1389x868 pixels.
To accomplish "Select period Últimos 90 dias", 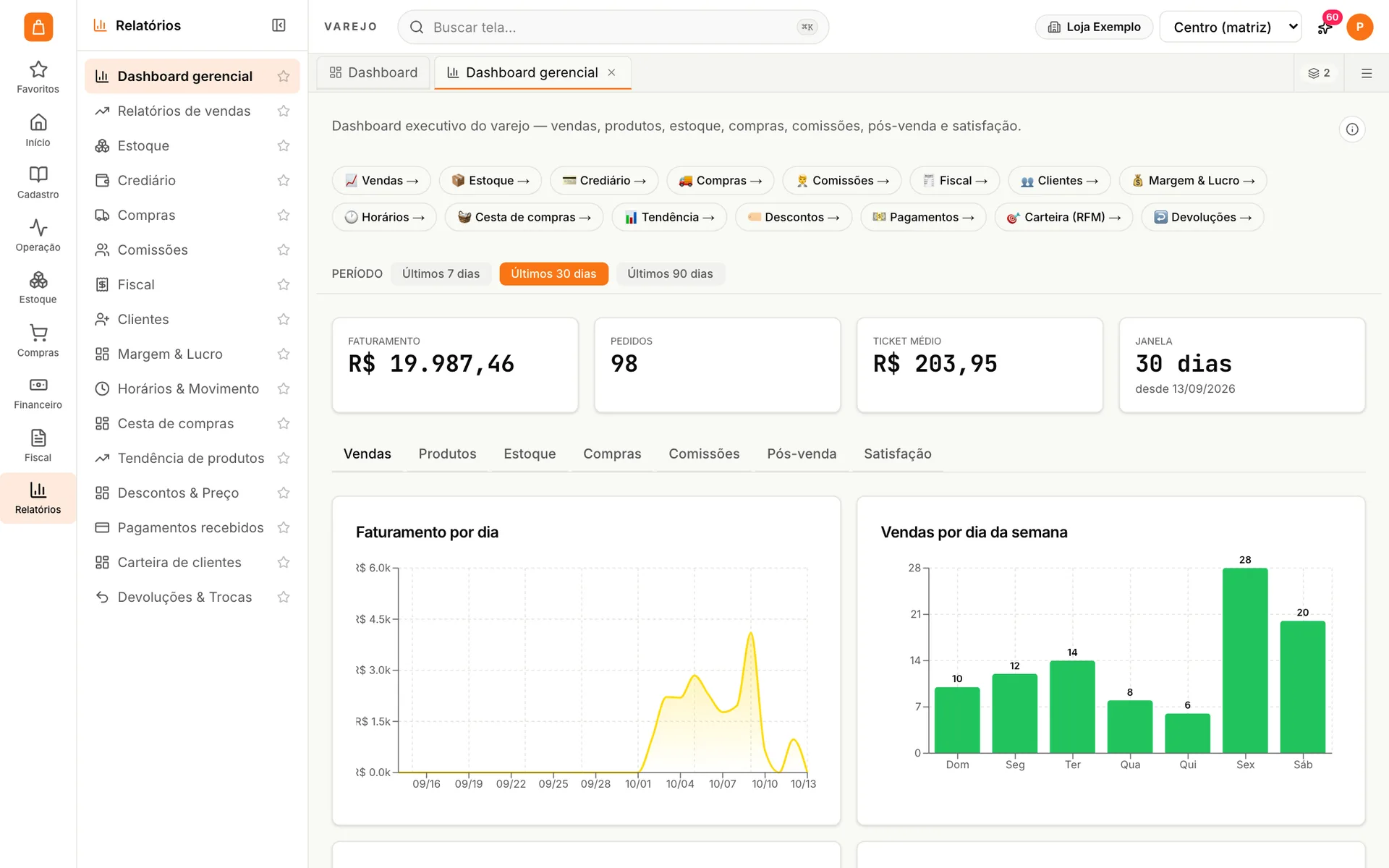I will [670, 273].
